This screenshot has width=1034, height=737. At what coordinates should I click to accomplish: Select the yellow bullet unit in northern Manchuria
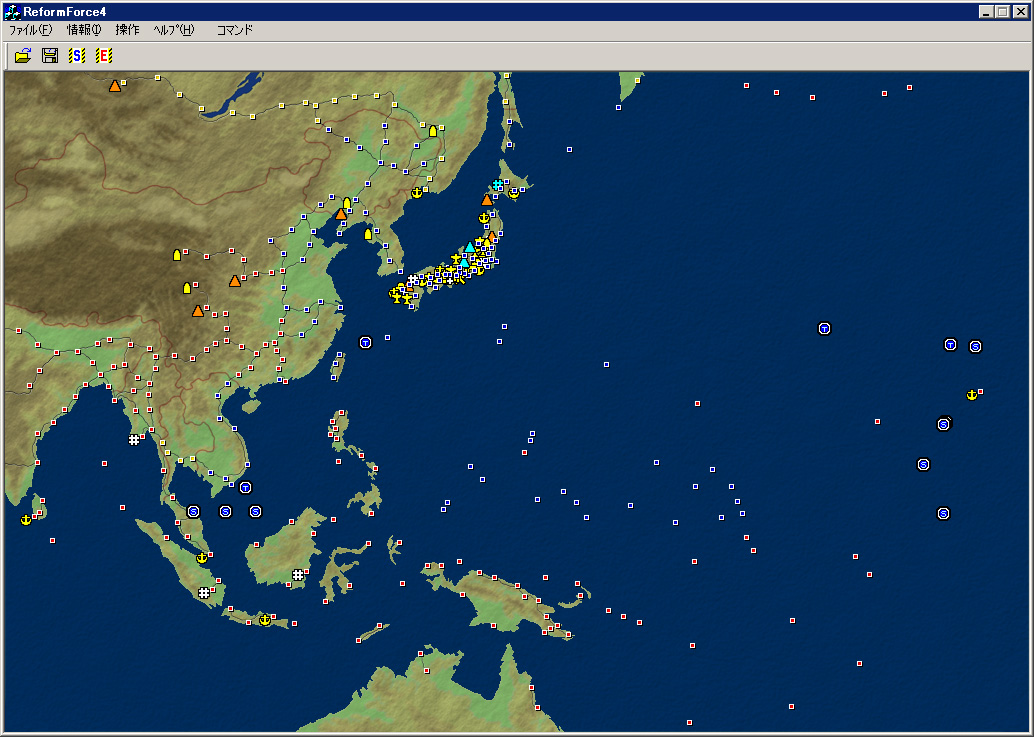coord(433,131)
